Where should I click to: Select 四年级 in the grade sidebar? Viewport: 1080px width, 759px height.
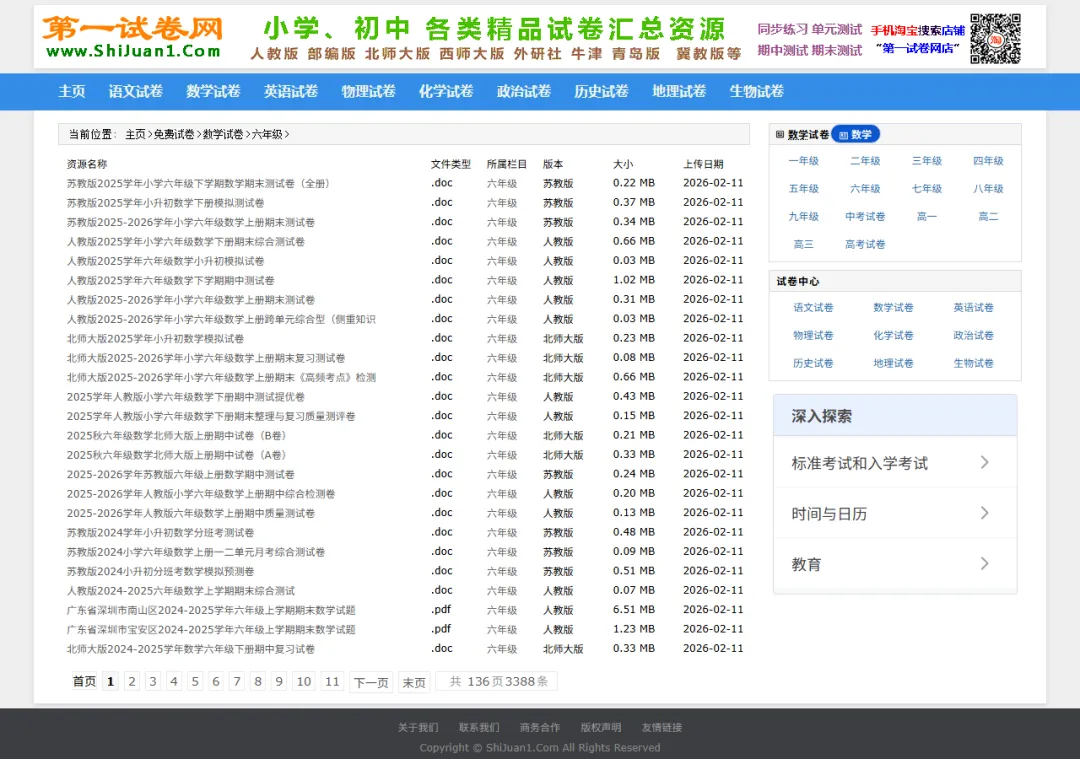click(988, 160)
